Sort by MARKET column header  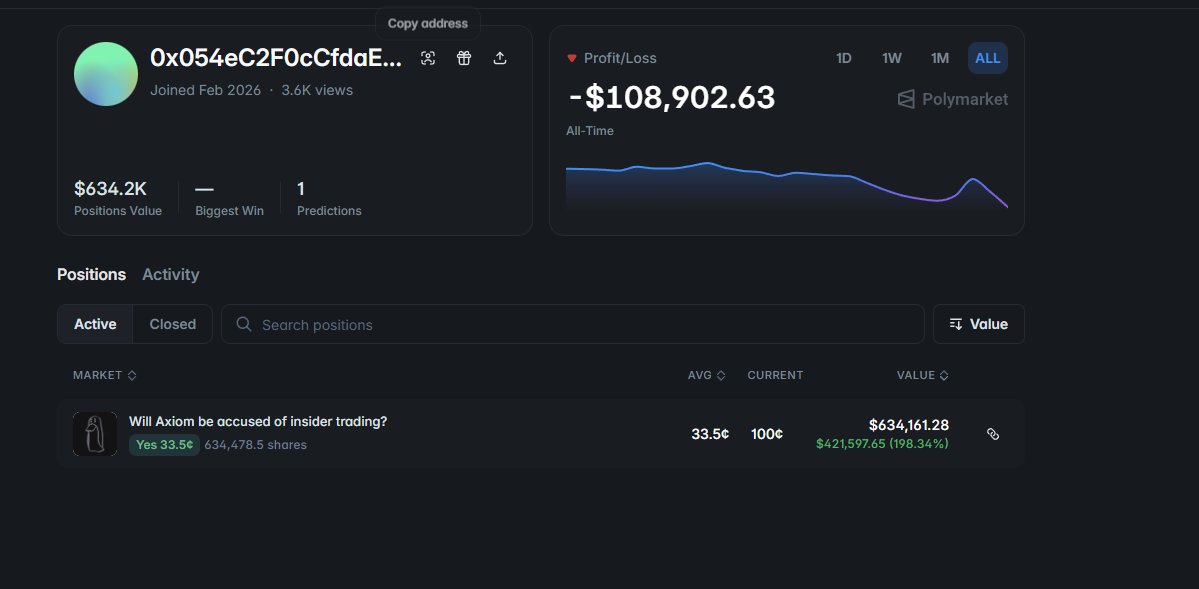click(x=105, y=376)
